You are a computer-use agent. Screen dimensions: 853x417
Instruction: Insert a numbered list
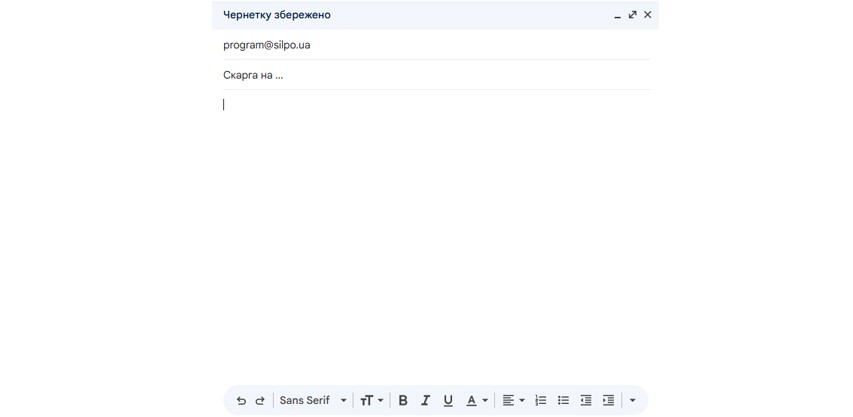(x=540, y=401)
